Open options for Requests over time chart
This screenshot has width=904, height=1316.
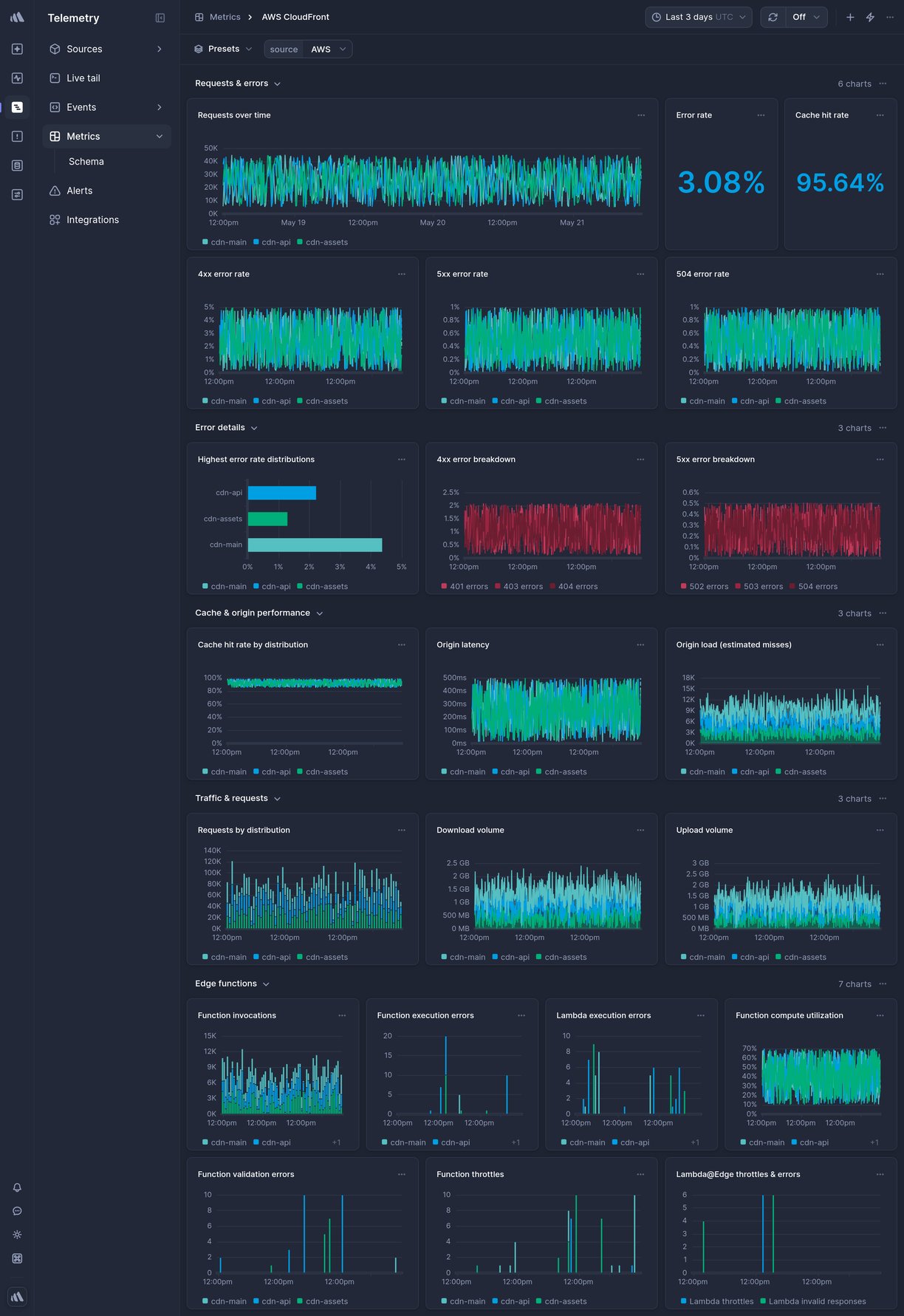click(641, 115)
